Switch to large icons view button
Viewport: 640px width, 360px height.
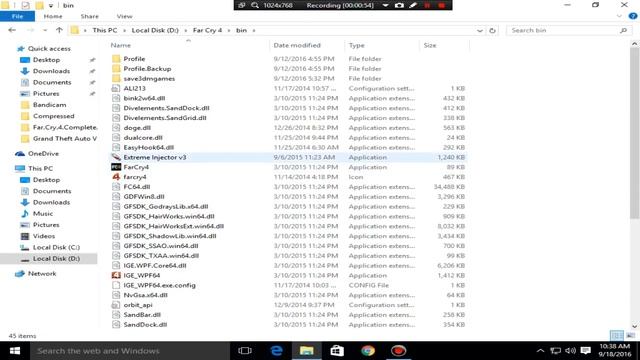pyautogui.click(x=631, y=336)
